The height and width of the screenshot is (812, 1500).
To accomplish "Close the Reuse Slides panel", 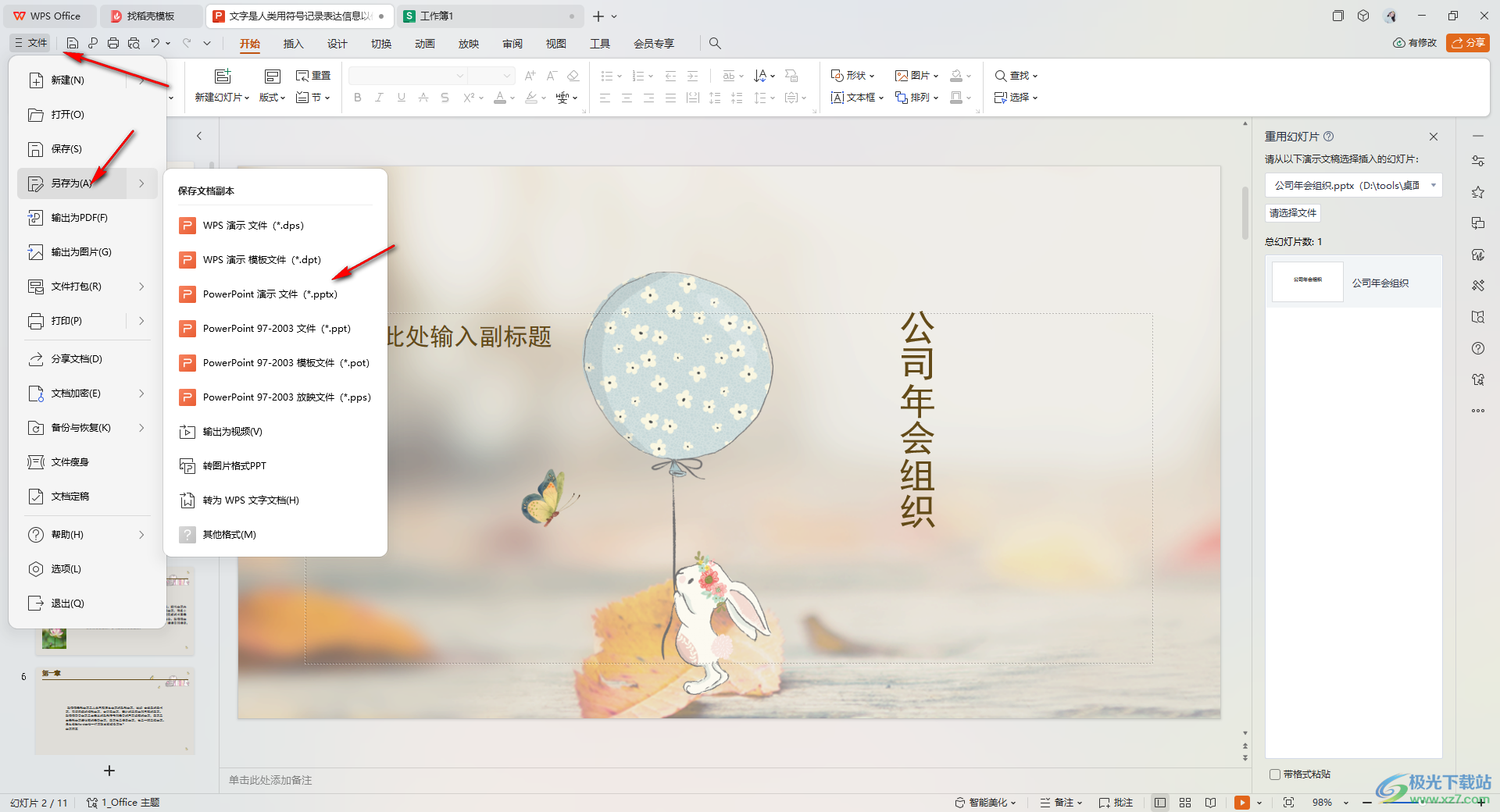I will pyautogui.click(x=1434, y=137).
